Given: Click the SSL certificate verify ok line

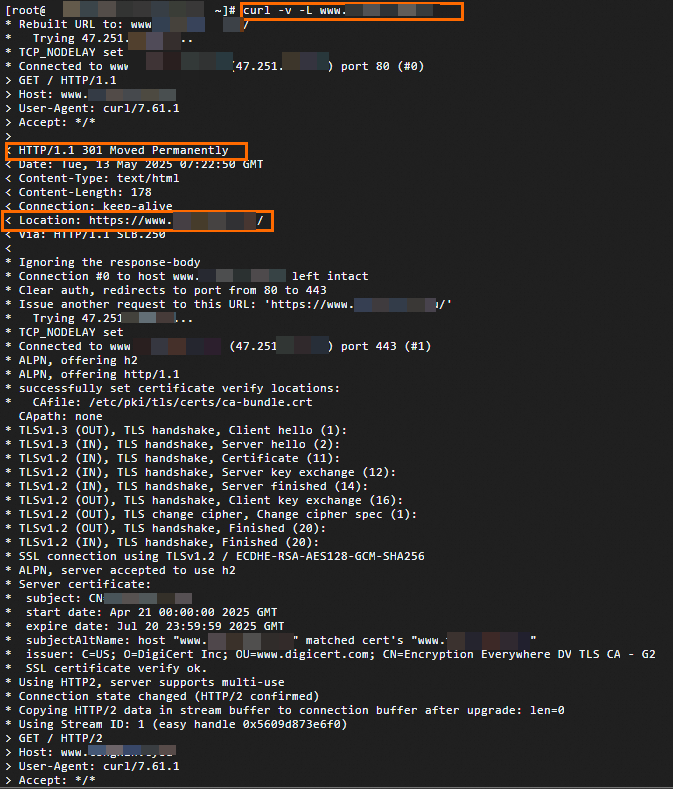Looking at the screenshot, I should (103, 668).
